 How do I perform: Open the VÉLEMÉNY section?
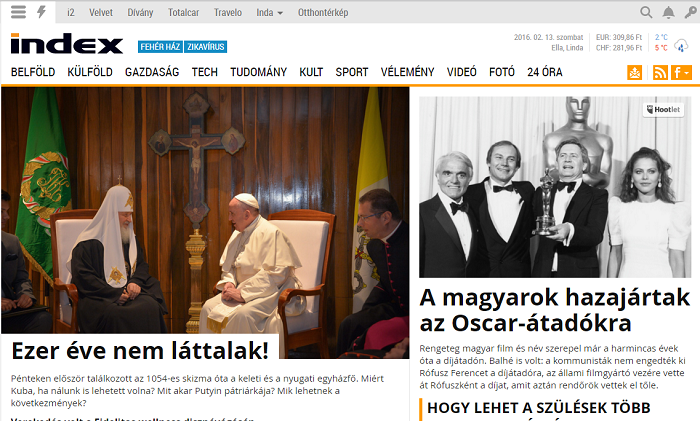point(407,72)
